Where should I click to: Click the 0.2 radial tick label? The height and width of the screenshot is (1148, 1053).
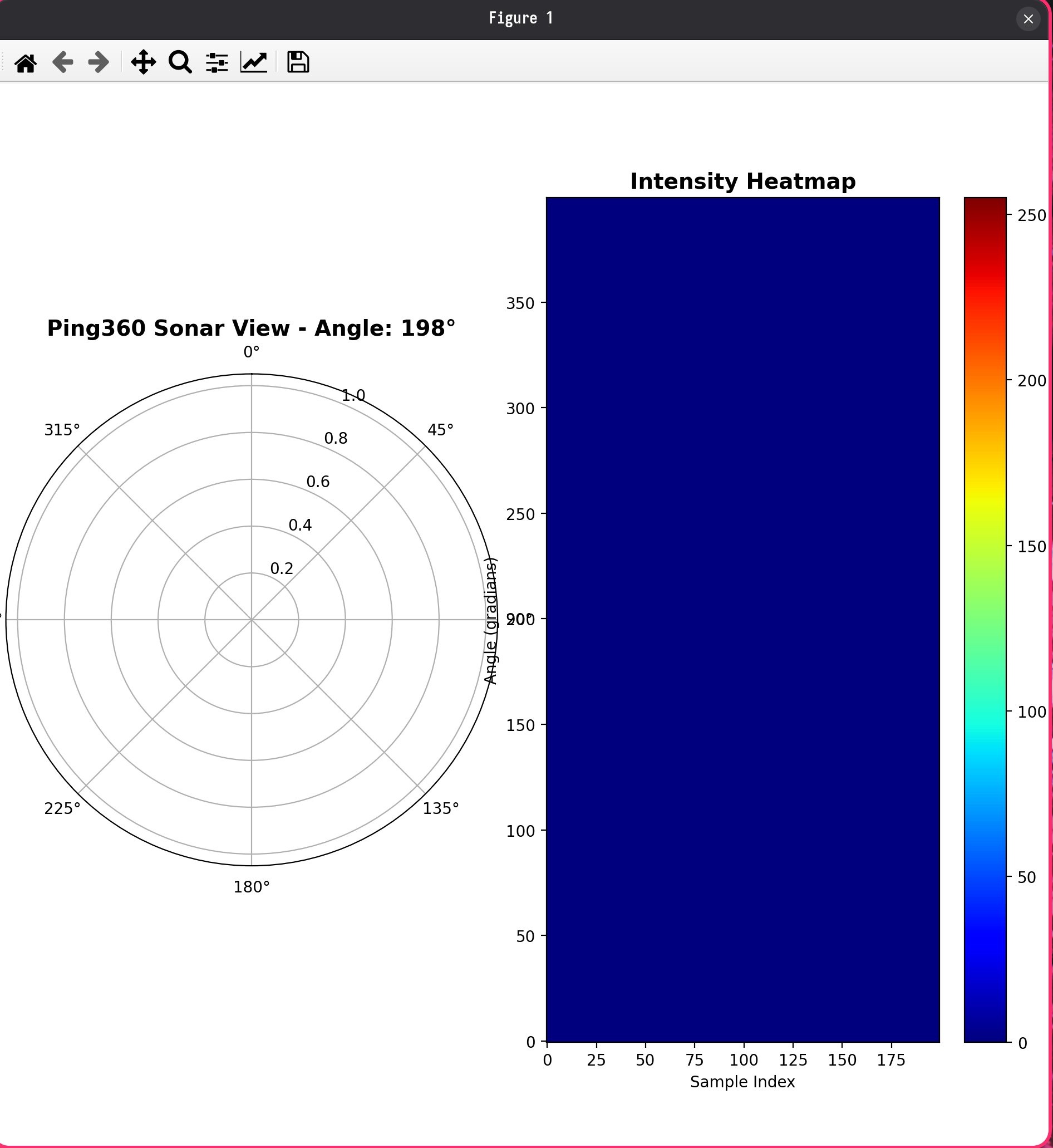pos(282,568)
